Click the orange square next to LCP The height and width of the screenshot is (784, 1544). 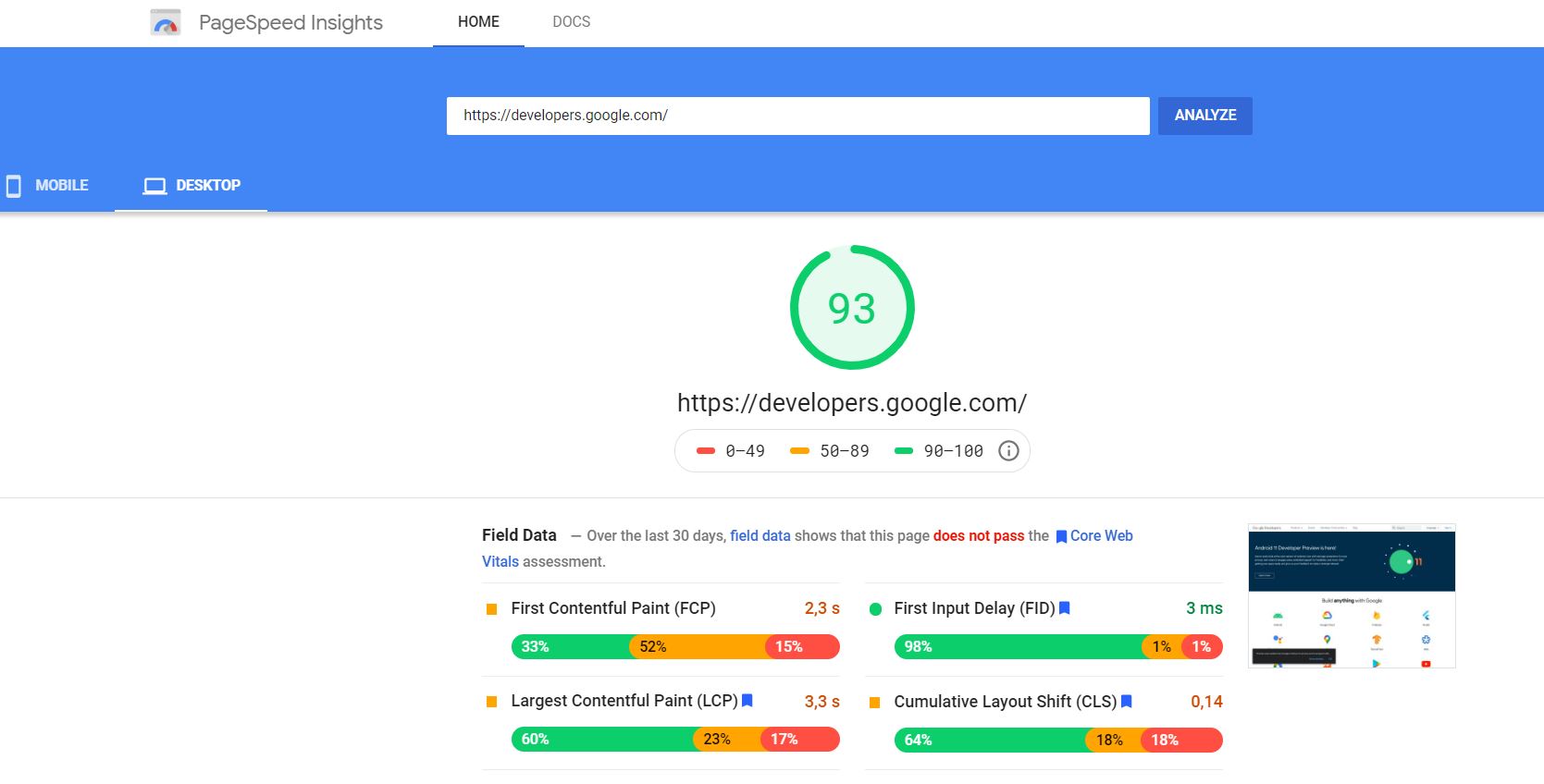coord(492,702)
